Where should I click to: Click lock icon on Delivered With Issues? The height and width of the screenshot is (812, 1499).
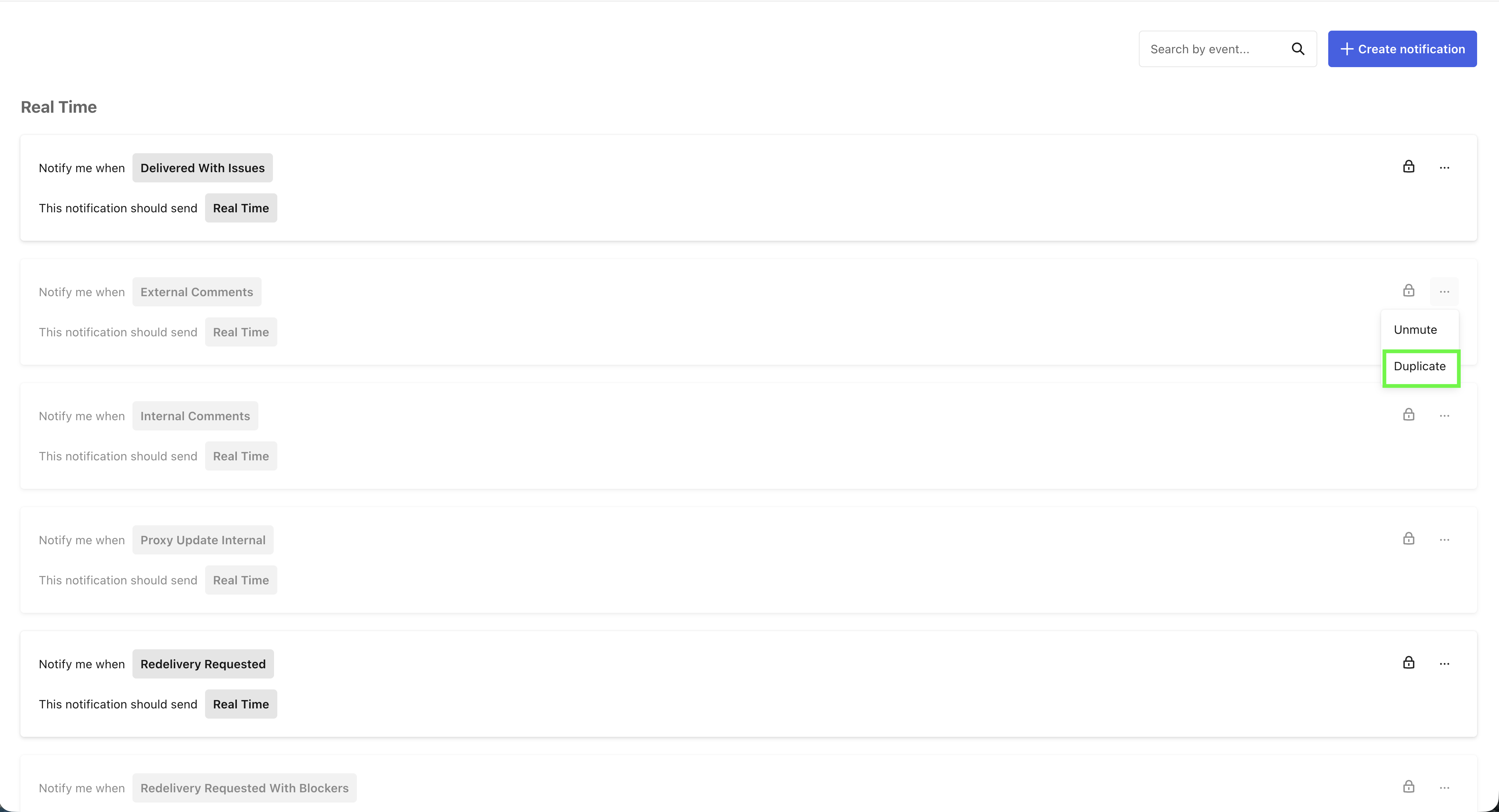pyautogui.click(x=1408, y=167)
